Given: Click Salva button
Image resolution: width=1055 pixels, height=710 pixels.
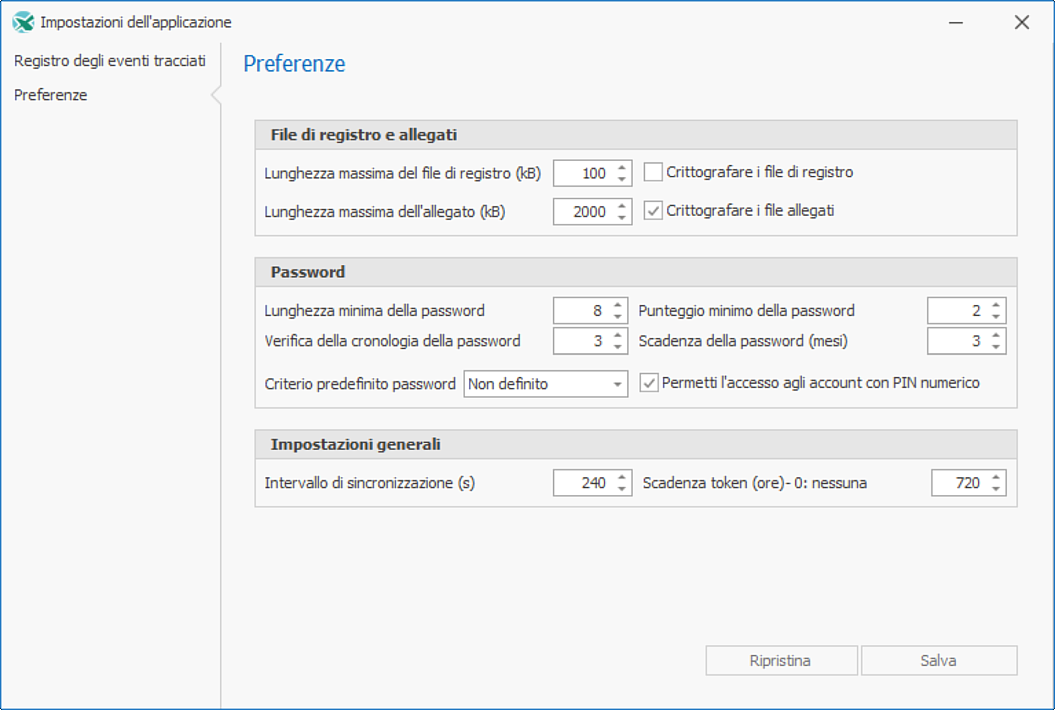Looking at the screenshot, I should point(939,660).
